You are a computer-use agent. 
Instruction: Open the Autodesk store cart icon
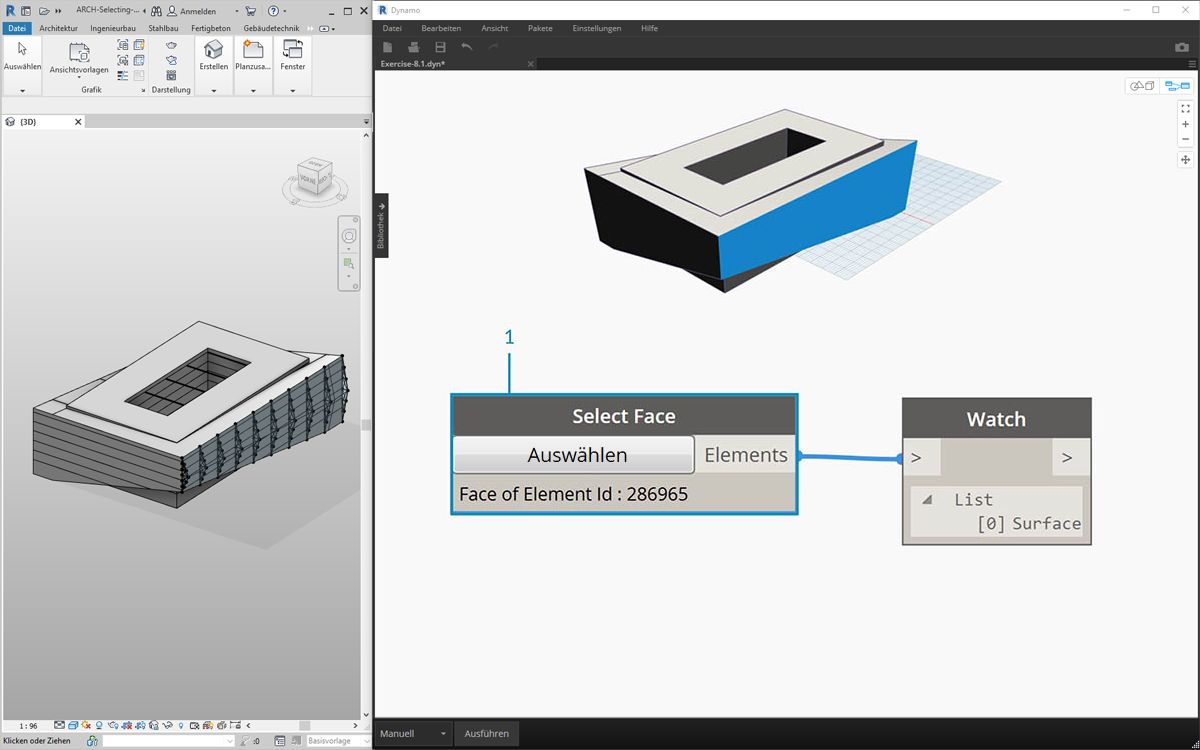[250, 11]
